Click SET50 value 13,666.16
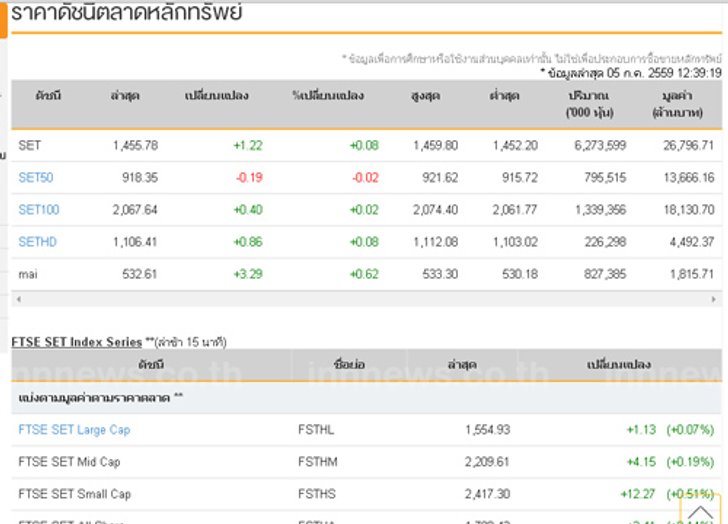Screen dimensions: 728x524 tap(689, 178)
